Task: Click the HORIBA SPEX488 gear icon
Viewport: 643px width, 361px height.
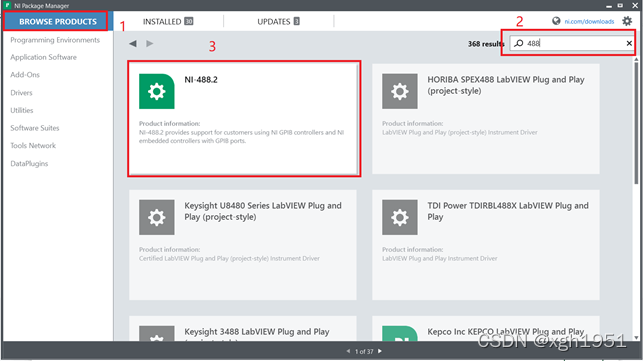Action: [400, 91]
